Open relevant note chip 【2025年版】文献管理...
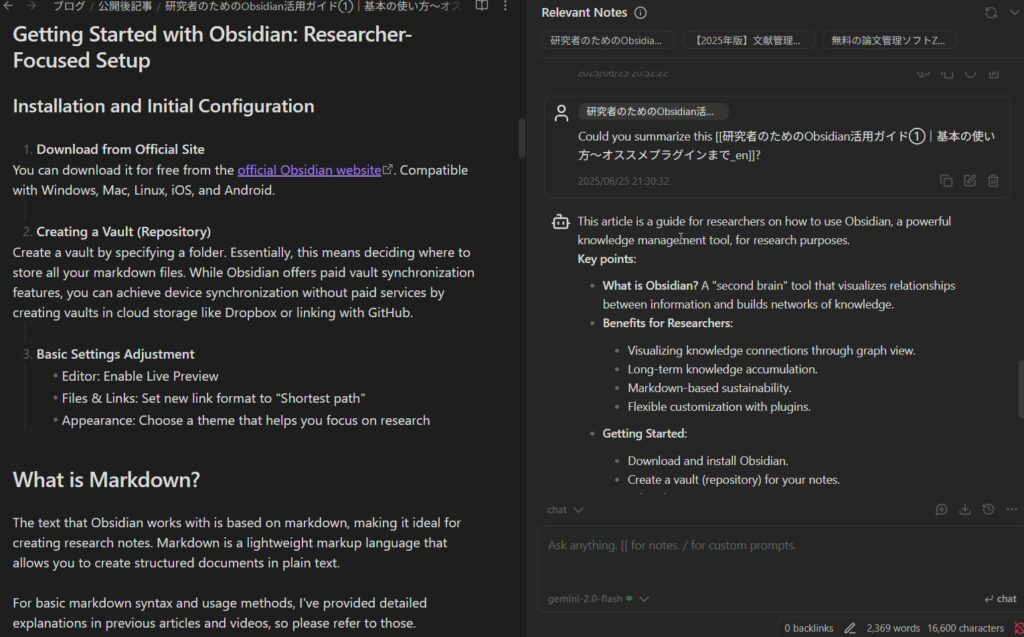This screenshot has width=1024, height=637. point(747,41)
